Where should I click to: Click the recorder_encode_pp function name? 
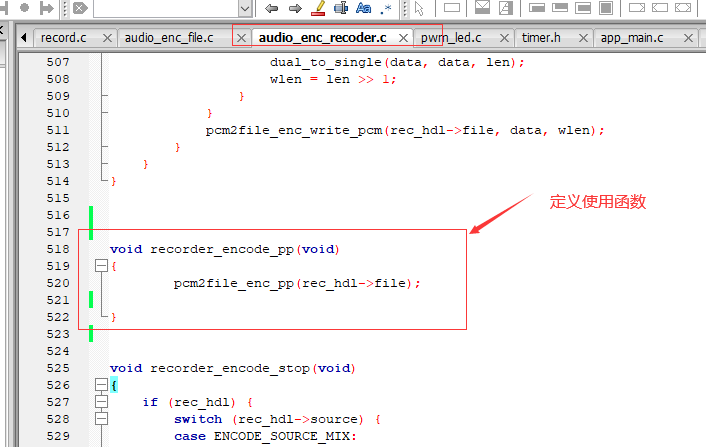222,249
